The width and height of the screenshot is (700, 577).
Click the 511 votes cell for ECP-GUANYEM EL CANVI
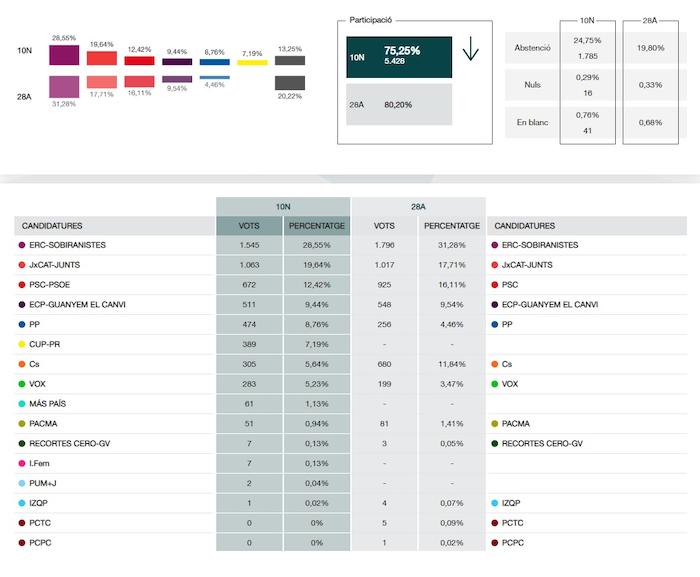tap(249, 305)
